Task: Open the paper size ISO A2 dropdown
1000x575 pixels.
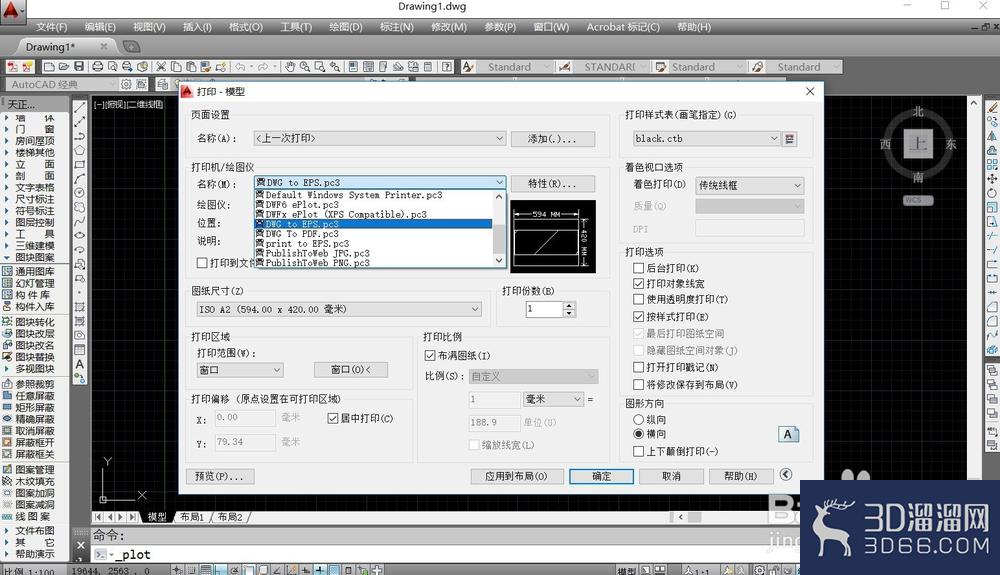Action: point(339,309)
